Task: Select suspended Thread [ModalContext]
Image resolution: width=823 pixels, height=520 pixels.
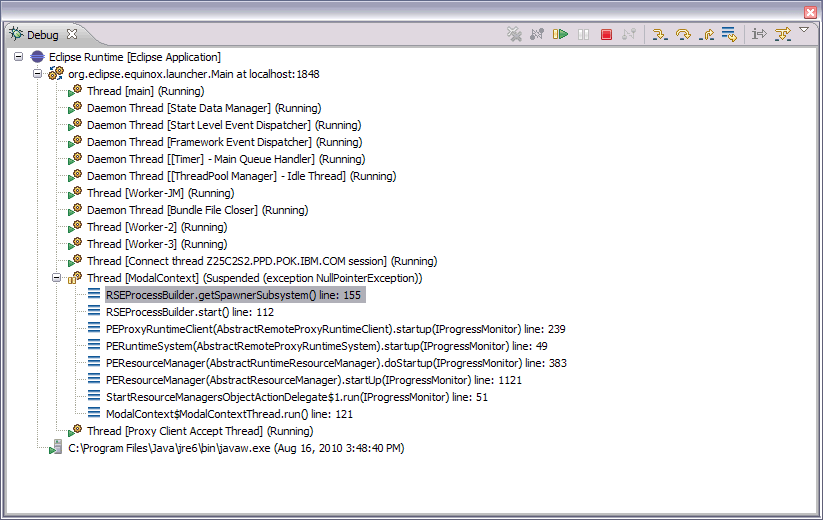Action: click(255, 278)
